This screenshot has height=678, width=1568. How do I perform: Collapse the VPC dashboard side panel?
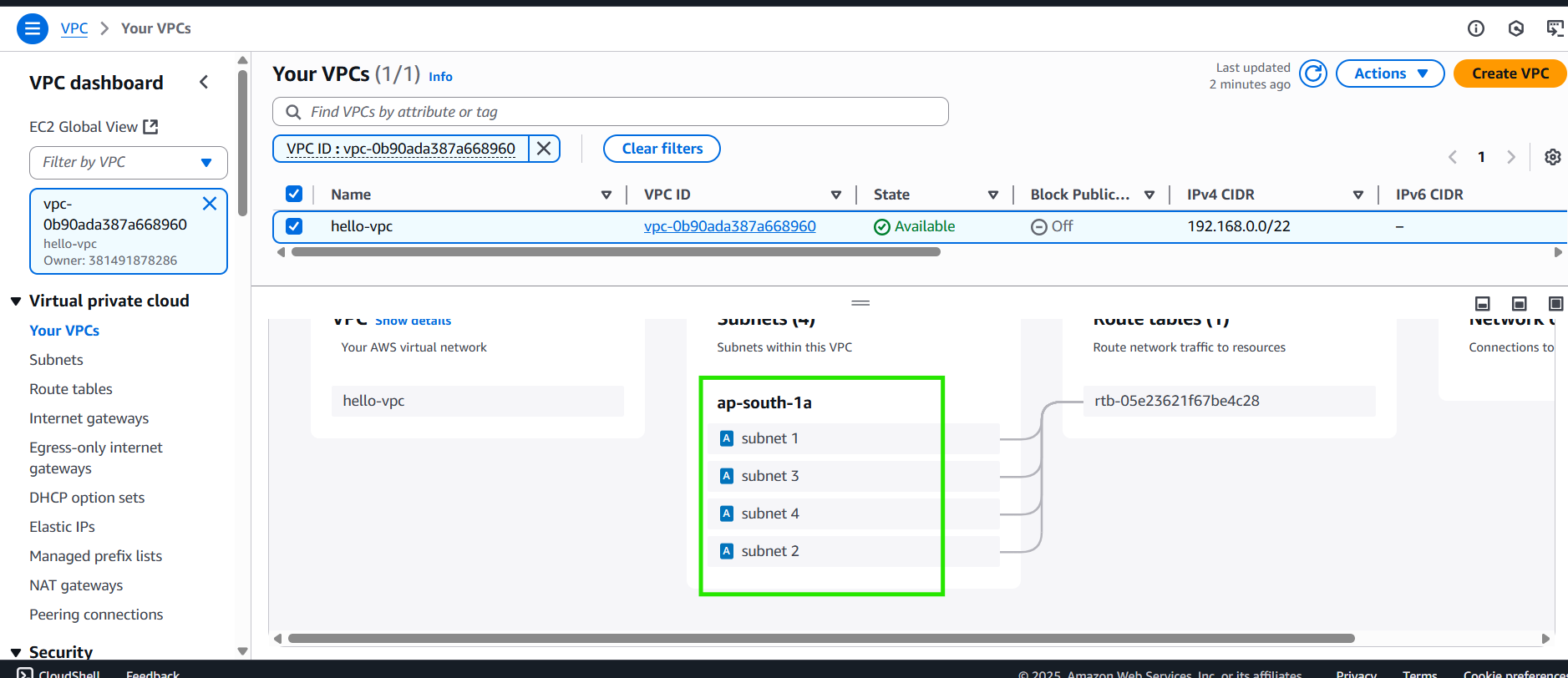pos(204,82)
